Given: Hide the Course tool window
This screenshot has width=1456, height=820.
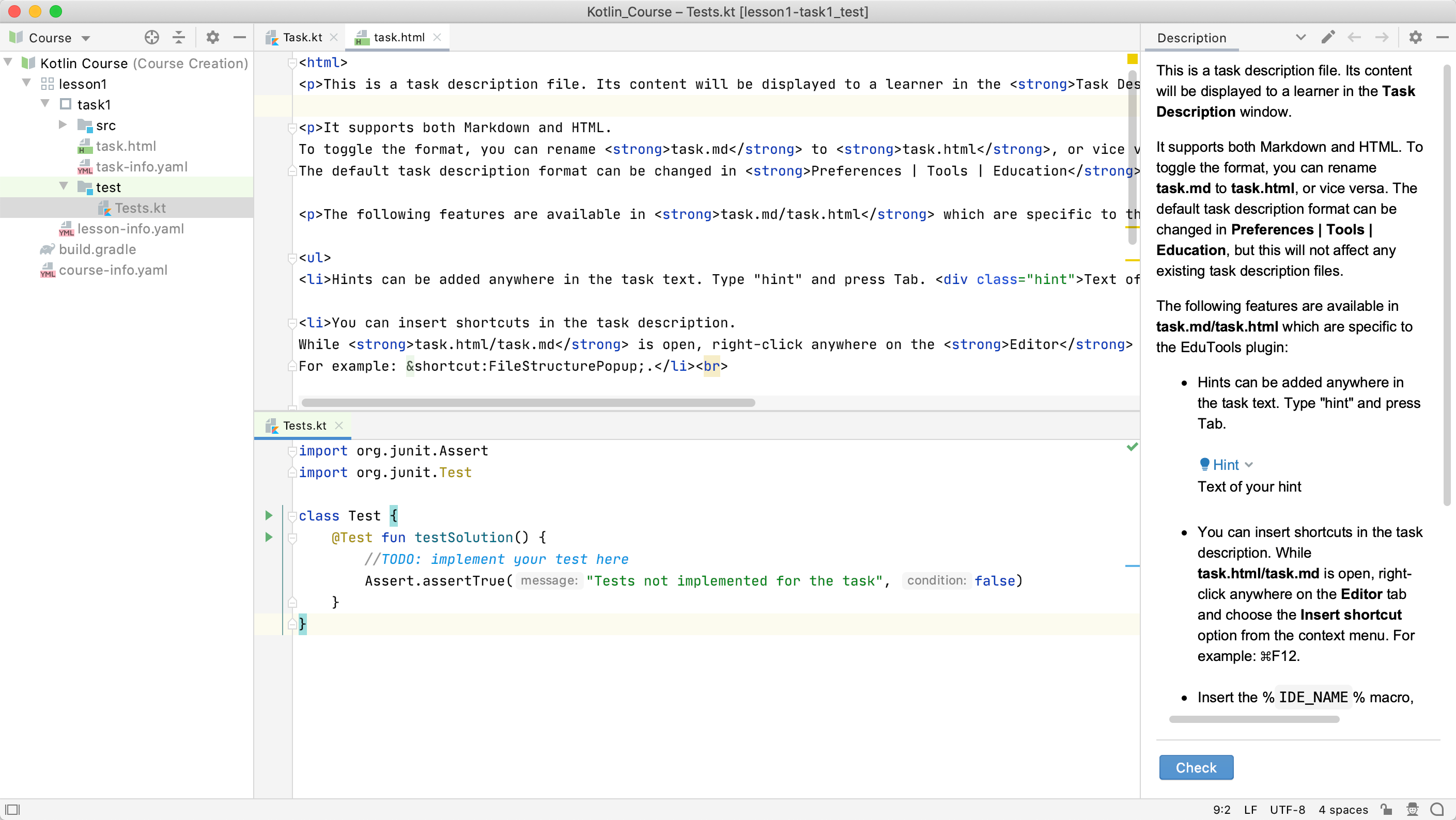Looking at the screenshot, I should (240, 38).
